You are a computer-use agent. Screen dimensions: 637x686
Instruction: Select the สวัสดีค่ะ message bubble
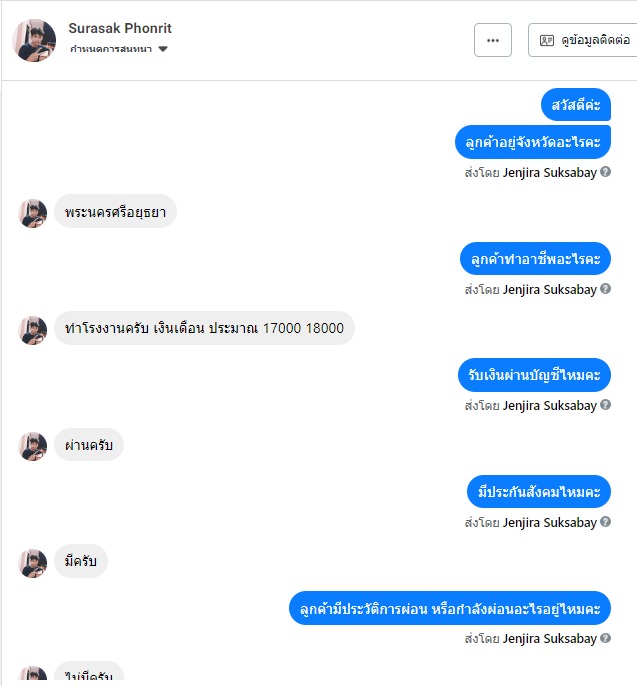(x=576, y=105)
